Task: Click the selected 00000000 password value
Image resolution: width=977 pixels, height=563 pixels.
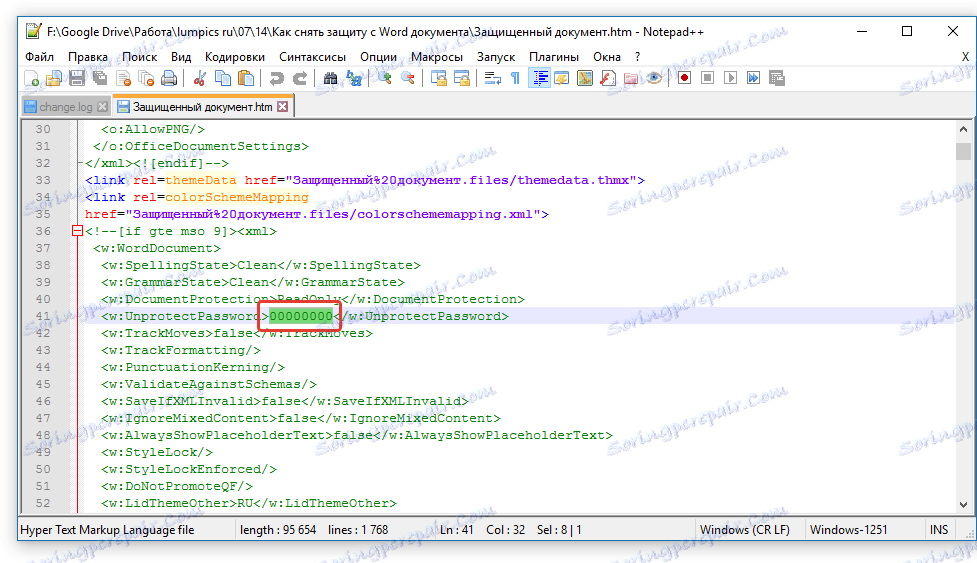Action: coord(301,316)
